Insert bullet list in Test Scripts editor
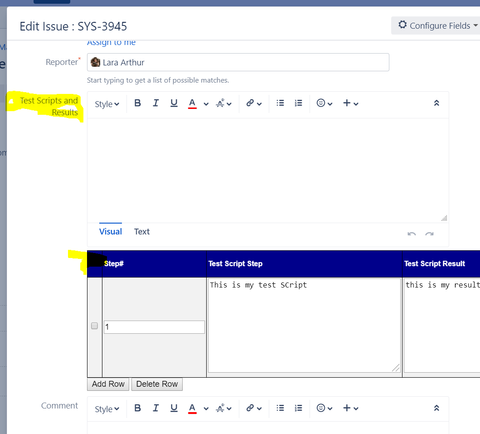Image resolution: width=480 pixels, height=434 pixels. click(x=280, y=103)
